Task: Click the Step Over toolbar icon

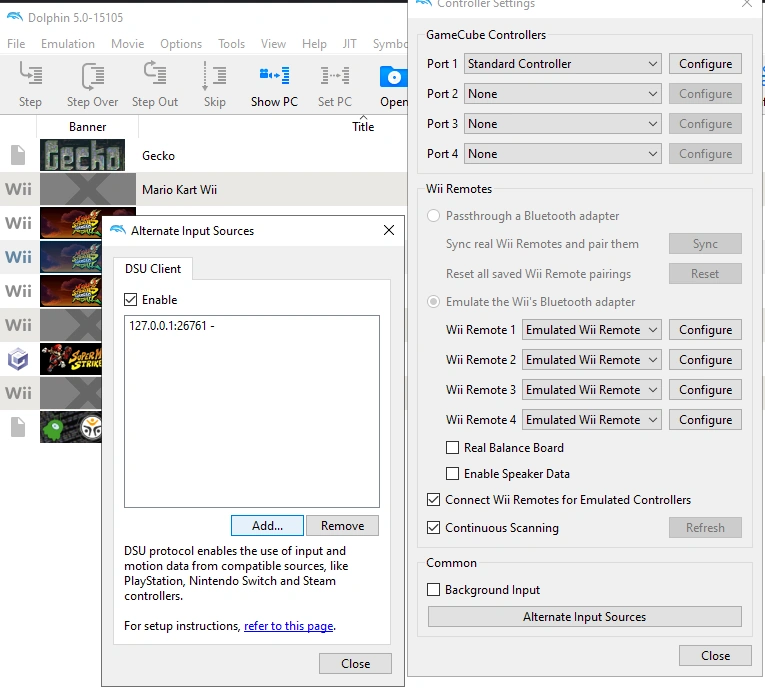Action: 93,76
